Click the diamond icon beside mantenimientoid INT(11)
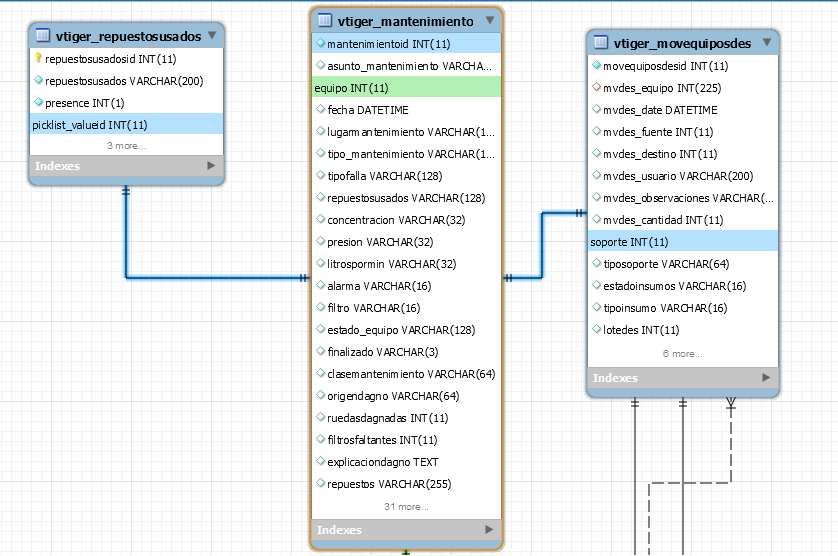 pyautogui.click(x=321, y=43)
